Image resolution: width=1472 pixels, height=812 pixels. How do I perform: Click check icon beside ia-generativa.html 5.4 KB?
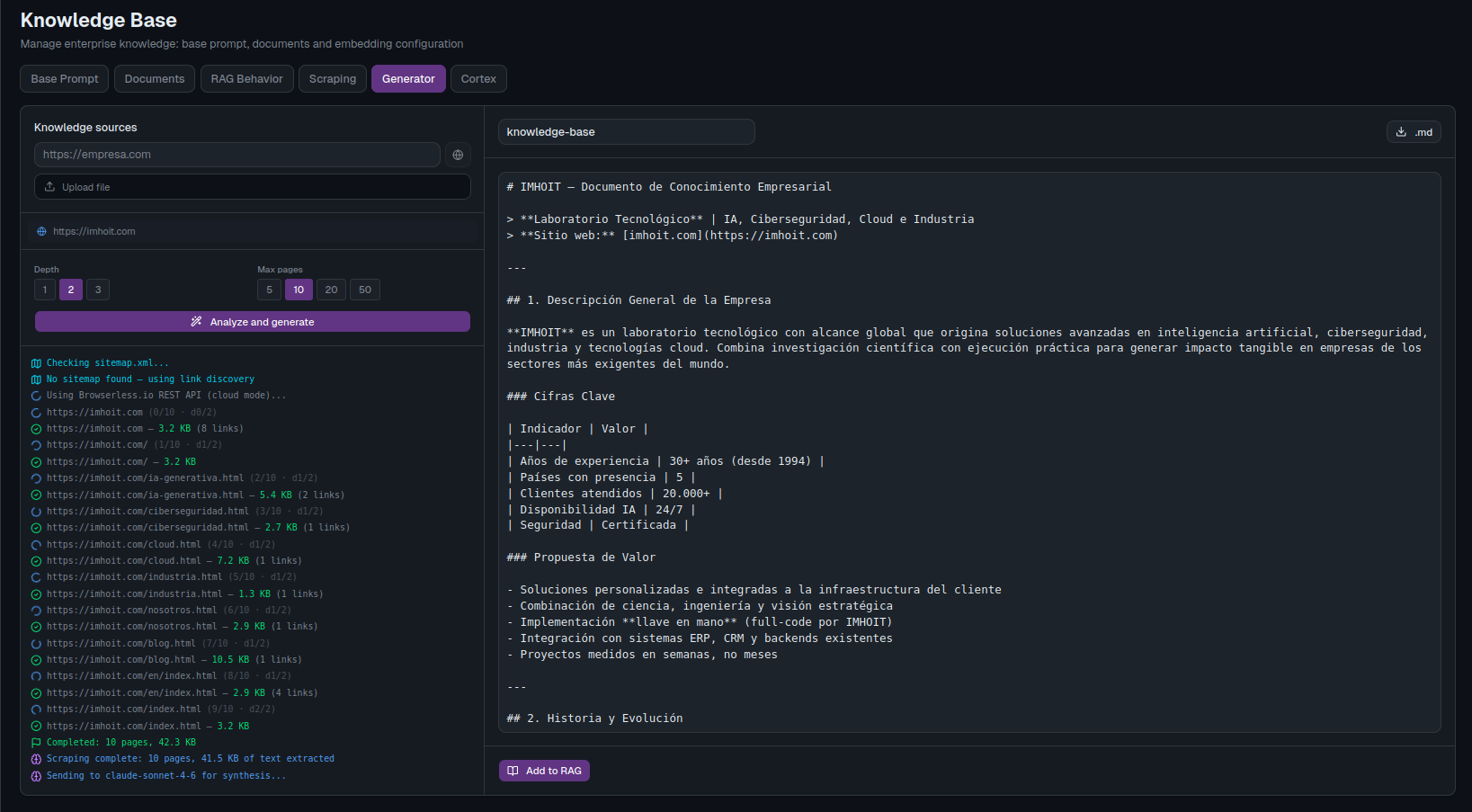pos(36,495)
